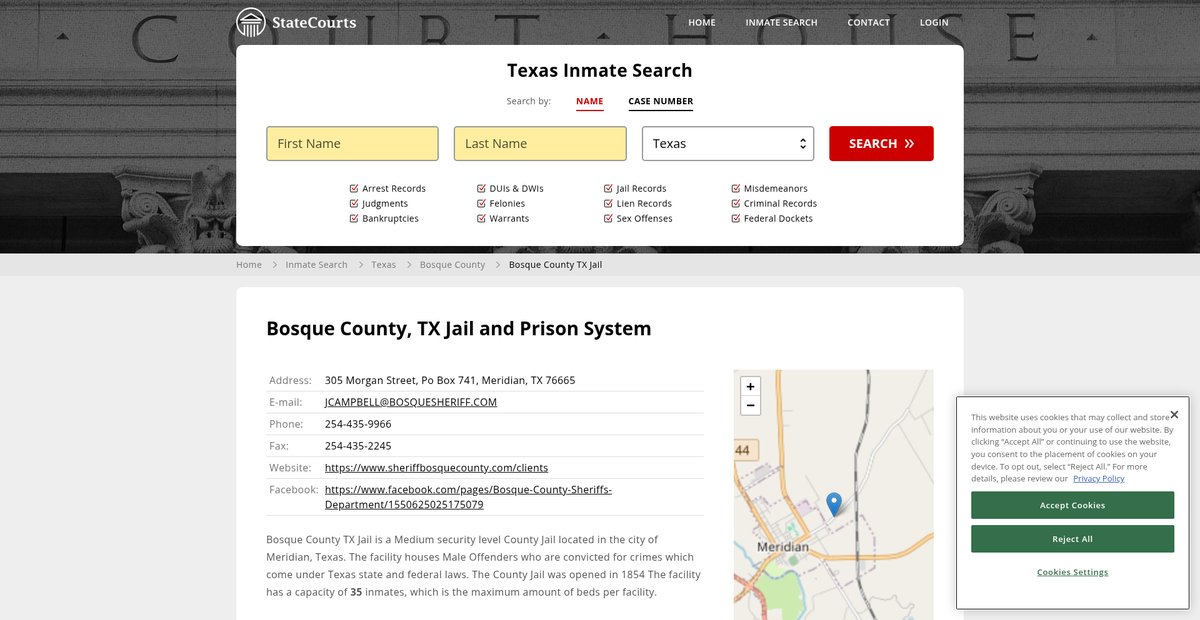Click the Bosque County TX Jail breadcrumb
The image size is (1200, 620).
click(x=555, y=265)
